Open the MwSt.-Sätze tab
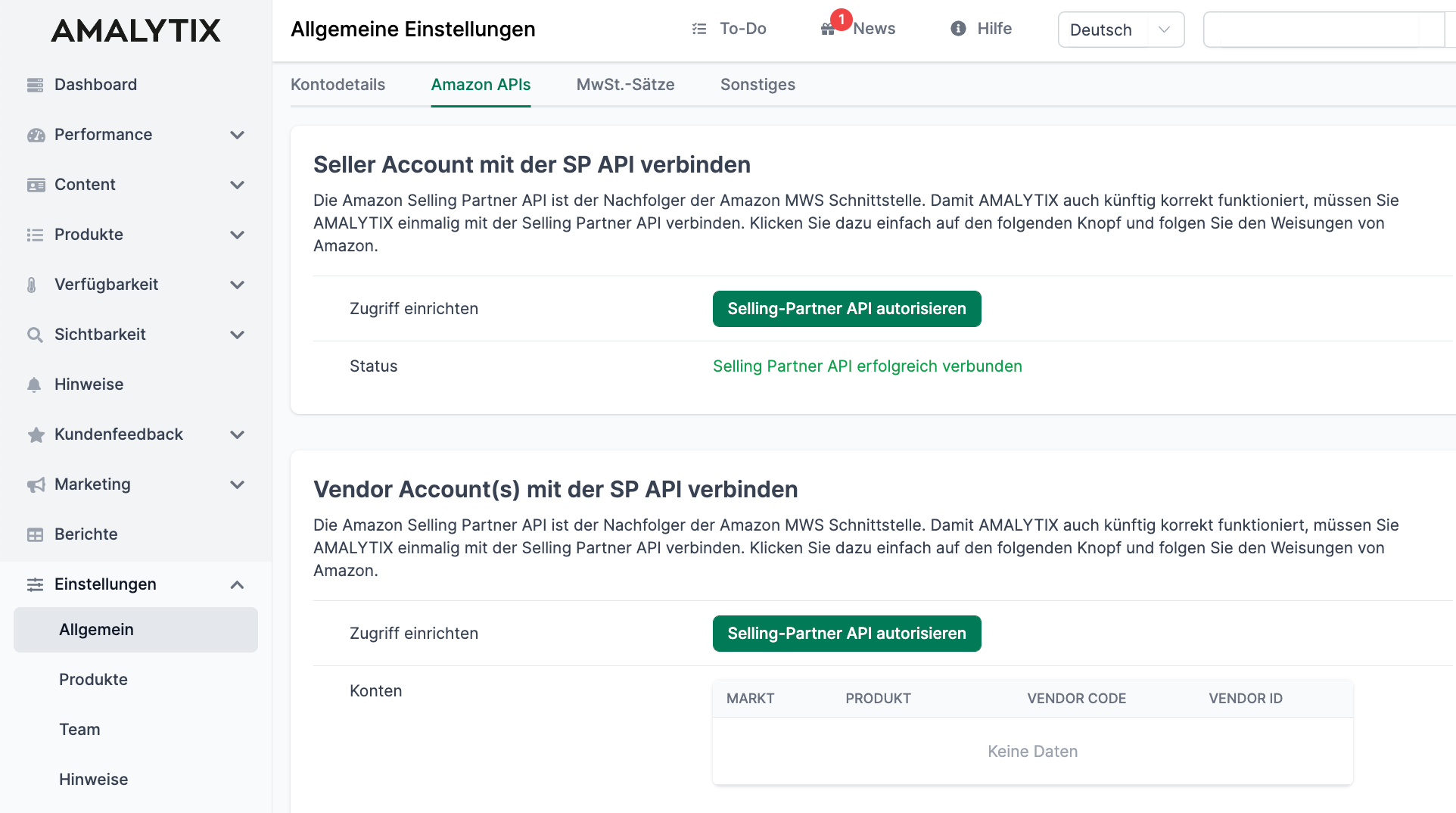The width and height of the screenshot is (1456, 813). [626, 85]
